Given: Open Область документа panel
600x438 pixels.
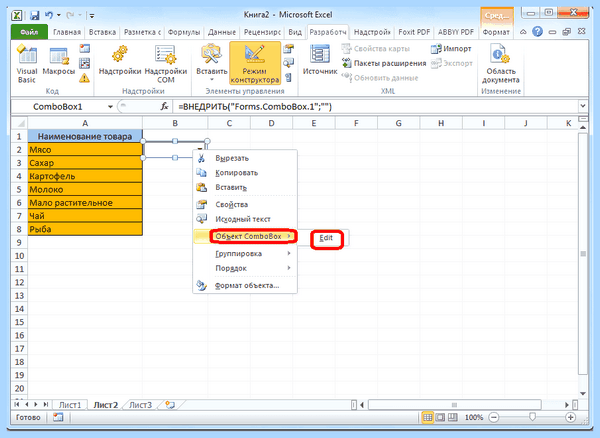Looking at the screenshot, I should (501, 64).
